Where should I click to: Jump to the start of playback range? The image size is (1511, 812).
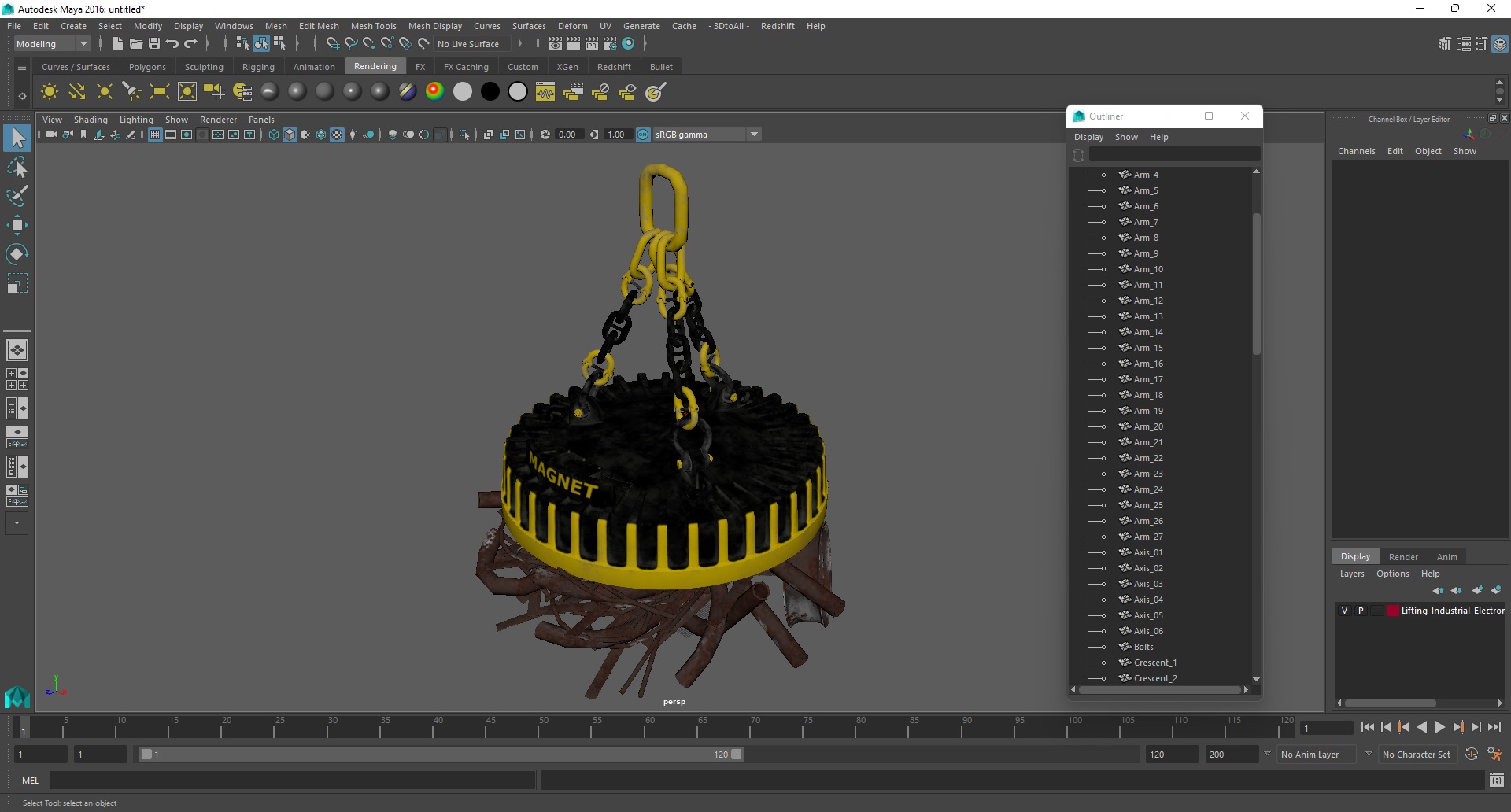(x=1367, y=728)
